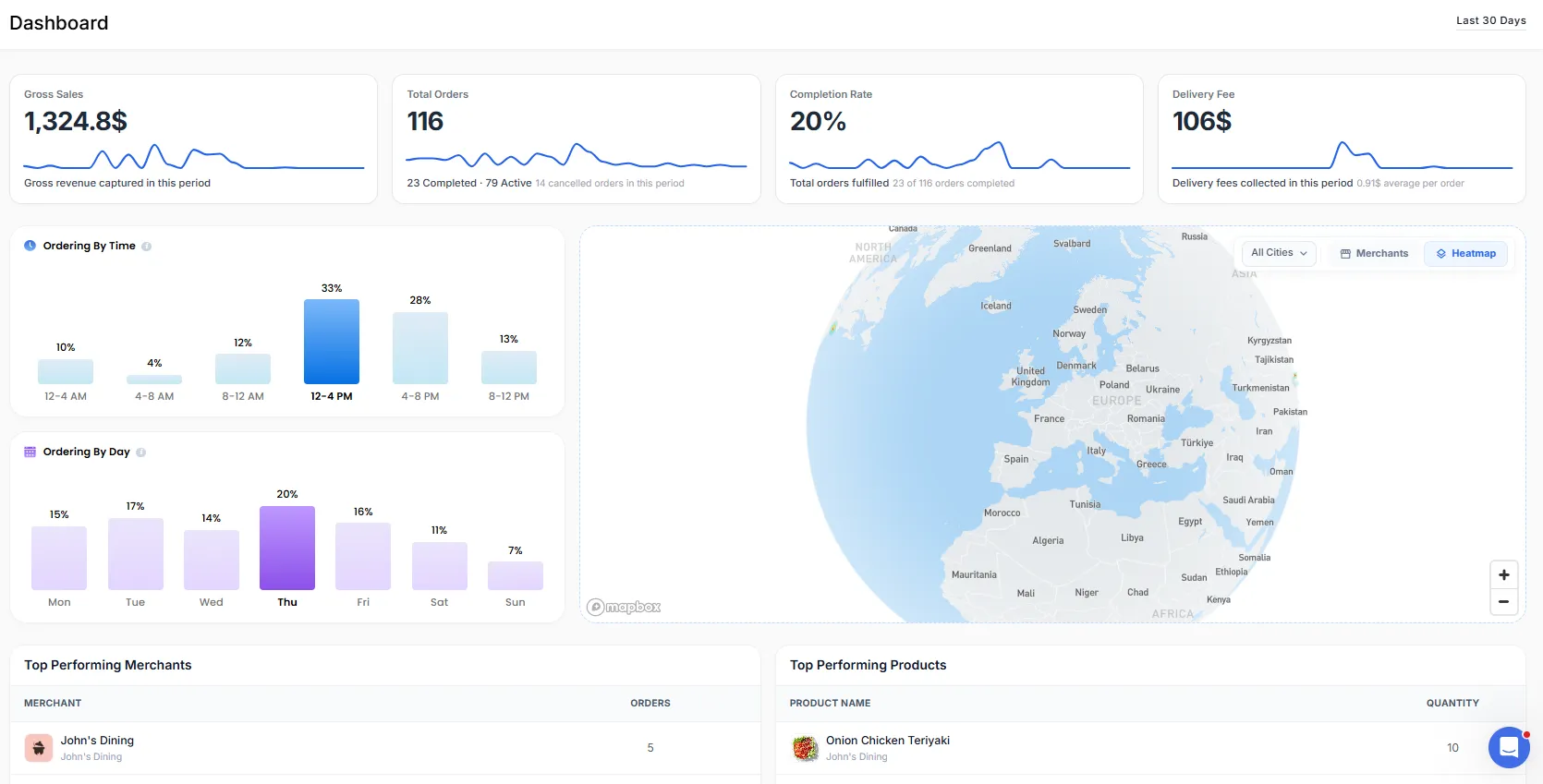This screenshot has height=784, width=1543.
Task: Open the Last 30 Days period selector
Action: tap(1491, 20)
